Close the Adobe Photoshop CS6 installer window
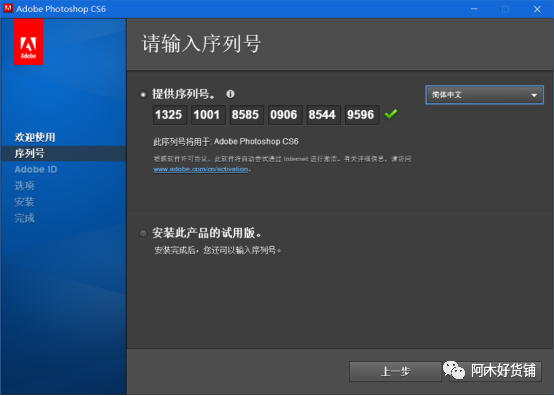This screenshot has height=396, width=554. pyautogui.click(x=537, y=9)
